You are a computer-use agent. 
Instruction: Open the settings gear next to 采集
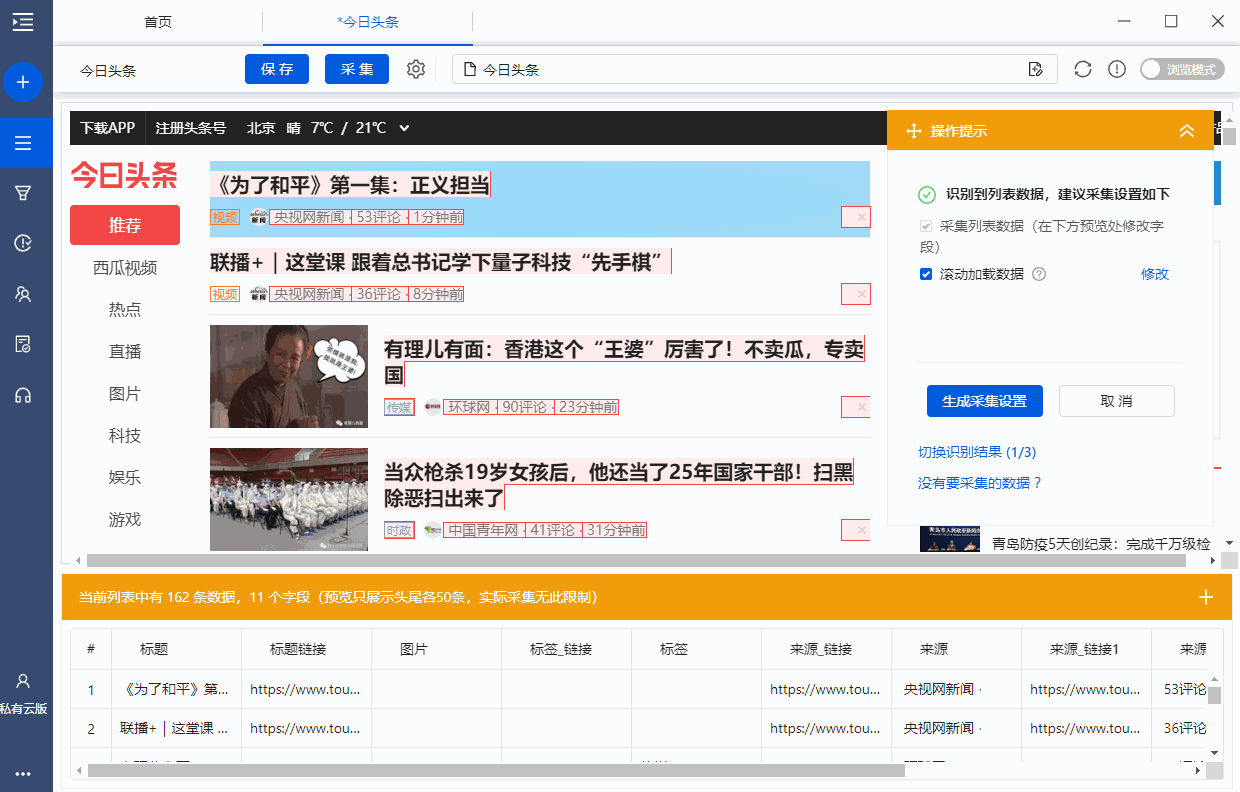[x=416, y=69]
